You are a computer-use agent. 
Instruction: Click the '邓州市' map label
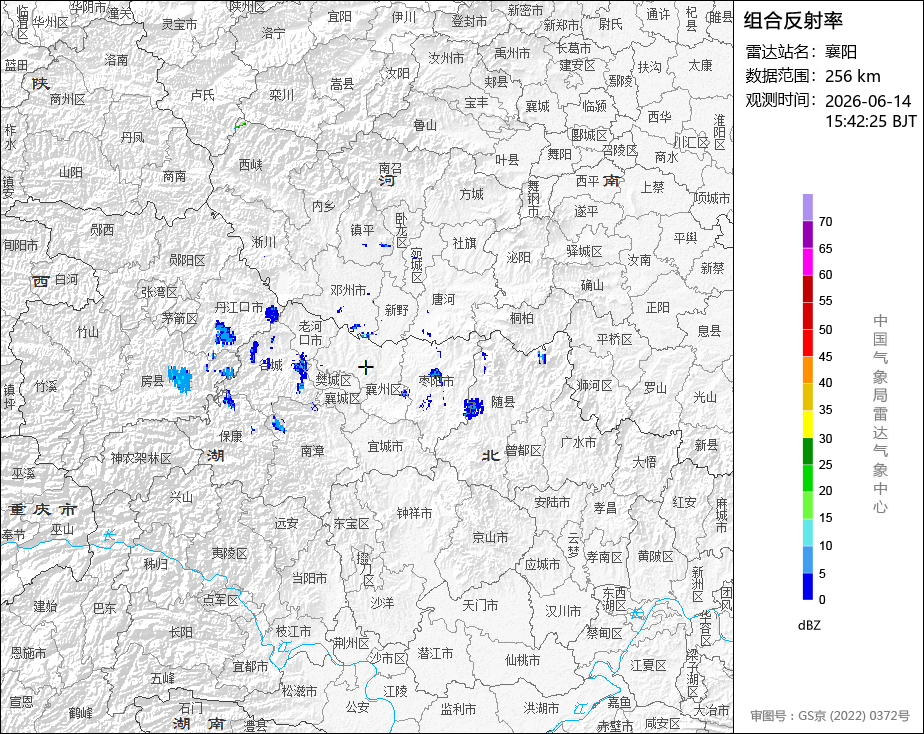(x=348, y=290)
